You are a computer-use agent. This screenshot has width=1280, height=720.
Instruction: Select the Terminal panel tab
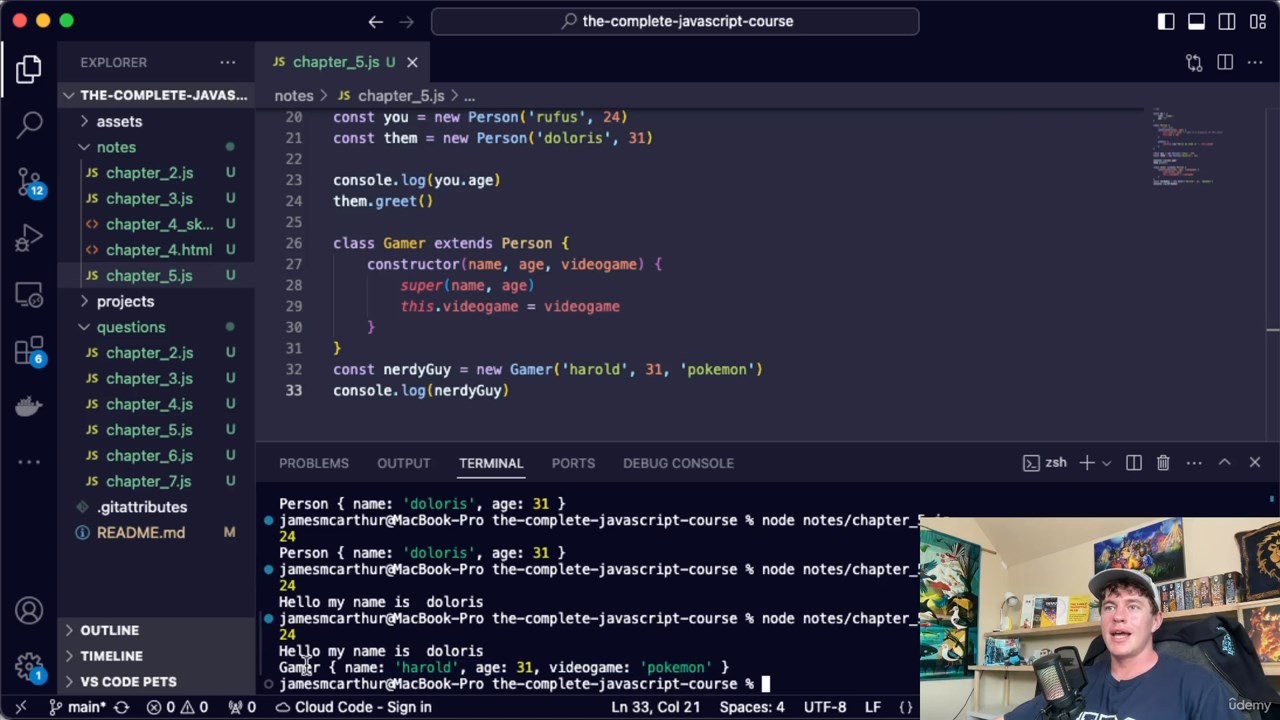click(x=491, y=463)
